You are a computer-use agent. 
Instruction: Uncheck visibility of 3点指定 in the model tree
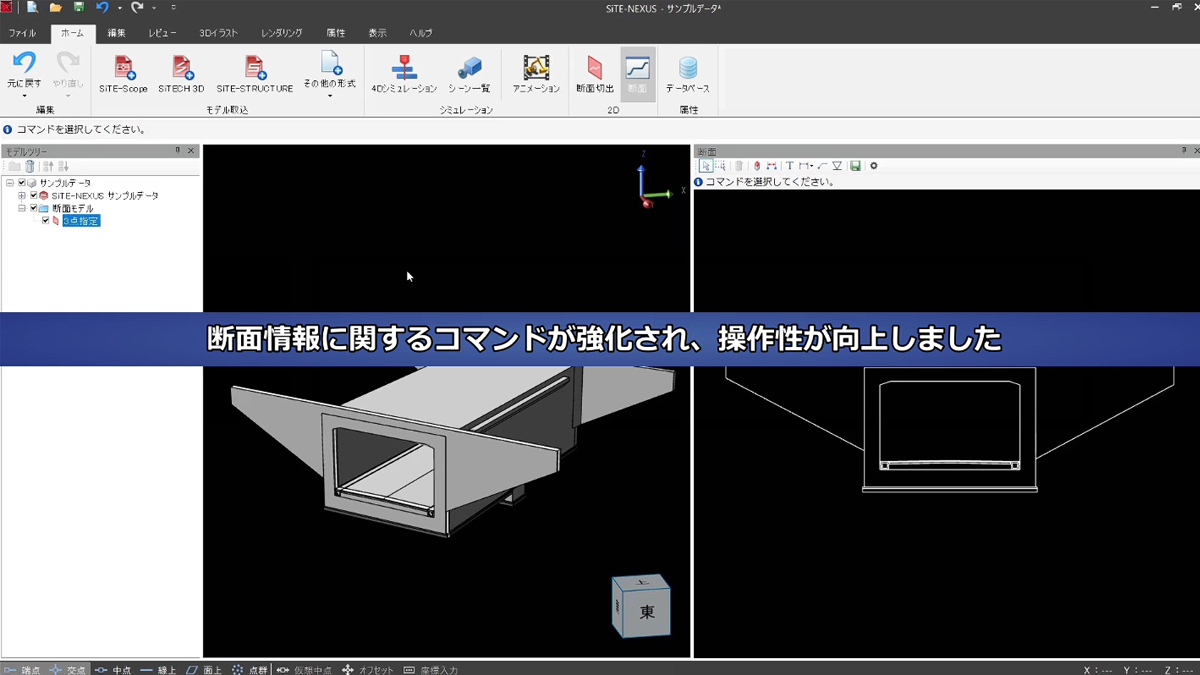tap(46, 220)
